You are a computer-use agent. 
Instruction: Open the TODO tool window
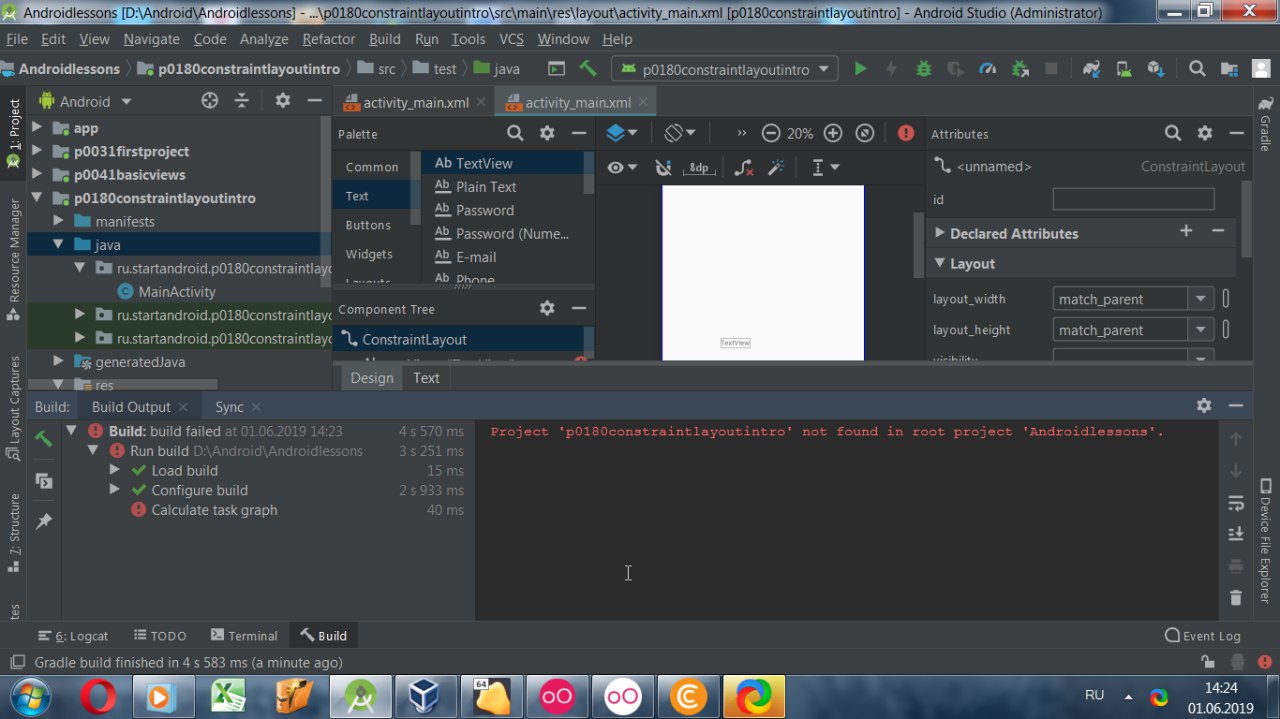[158, 635]
